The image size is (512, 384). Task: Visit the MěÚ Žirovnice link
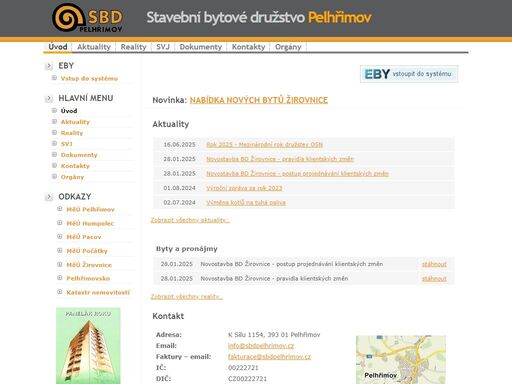[89, 265]
